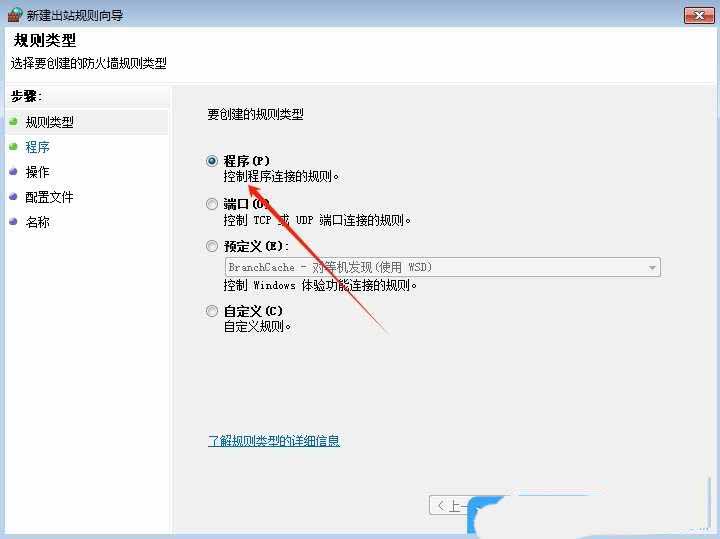Click the purple bullet beside 名称 step
720x539 pixels.
[13, 222]
